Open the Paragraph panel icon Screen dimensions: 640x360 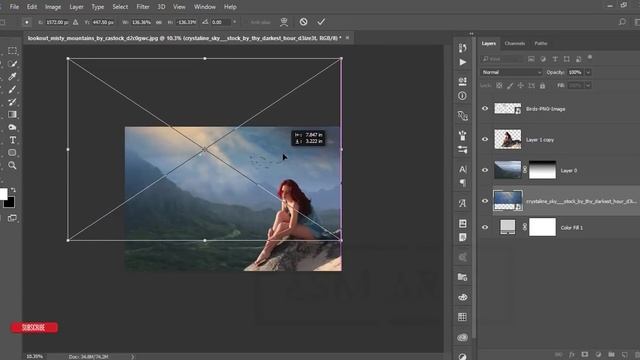pos(462,182)
